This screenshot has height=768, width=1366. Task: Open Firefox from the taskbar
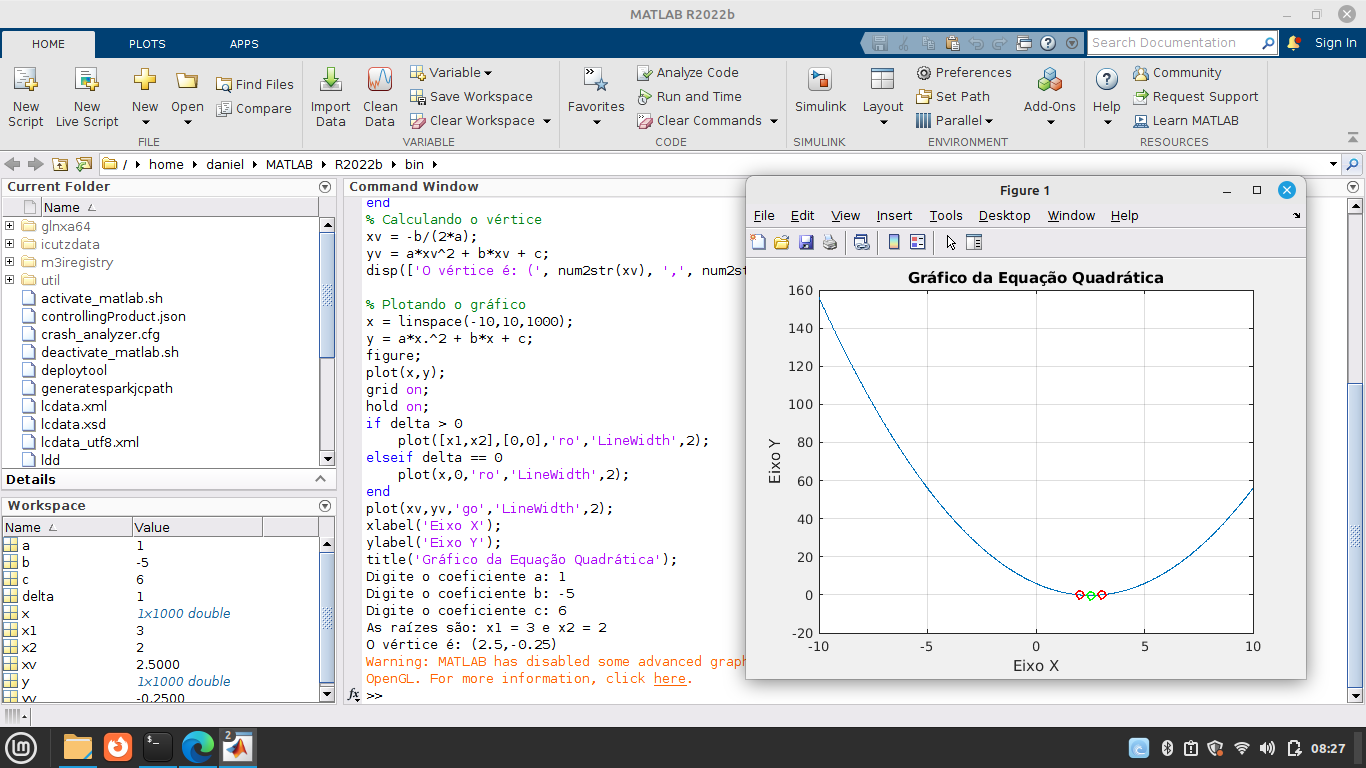(118, 746)
